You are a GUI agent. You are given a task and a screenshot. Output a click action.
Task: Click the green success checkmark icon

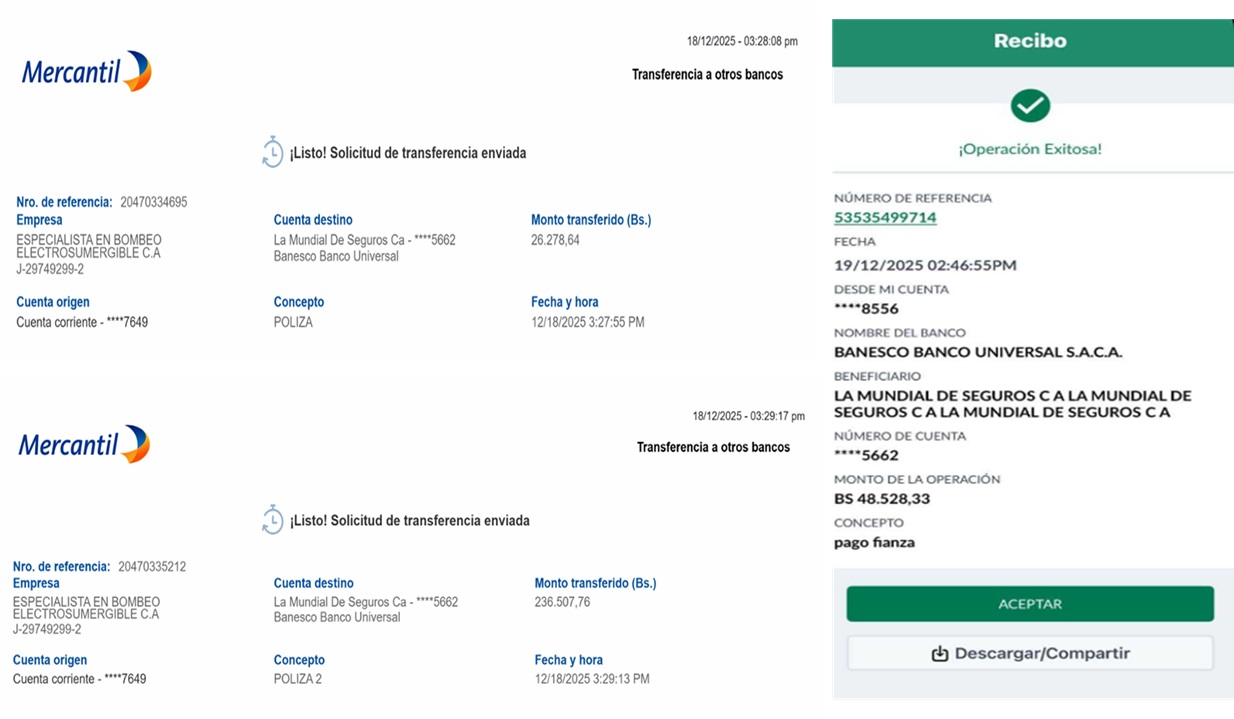(x=1030, y=105)
